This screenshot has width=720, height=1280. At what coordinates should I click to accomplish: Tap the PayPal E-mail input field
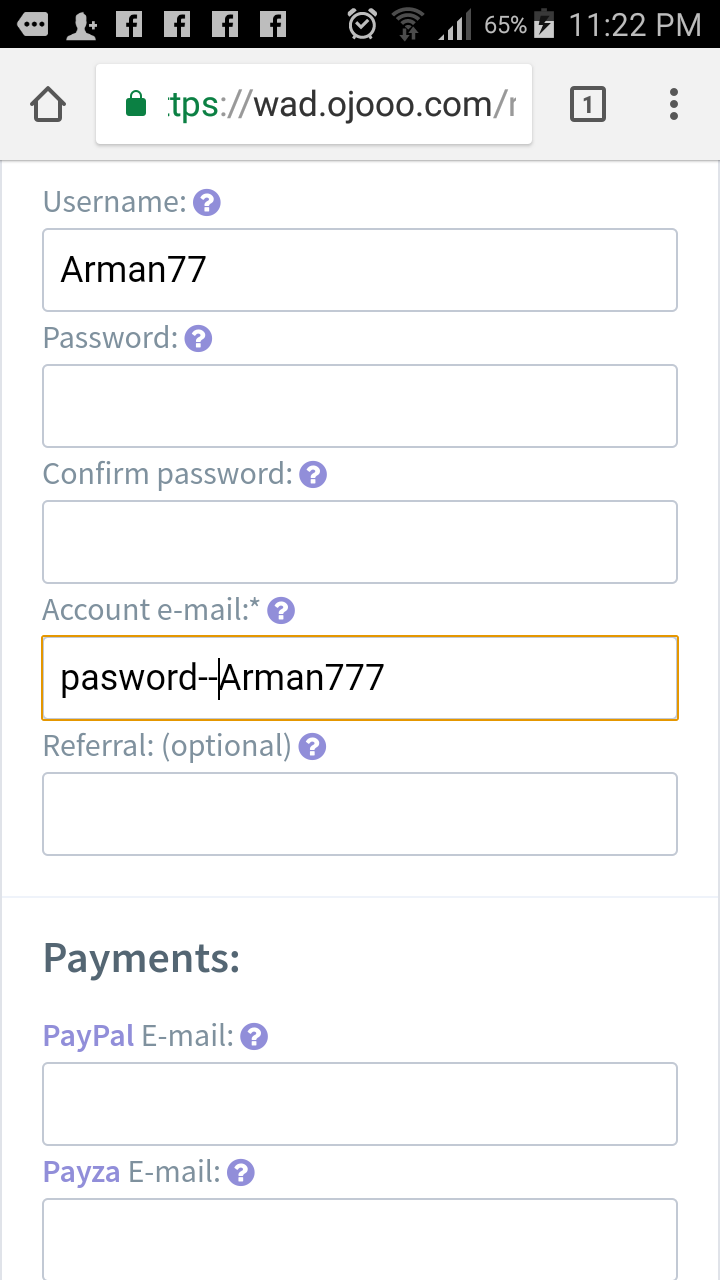tap(360, 1104)
